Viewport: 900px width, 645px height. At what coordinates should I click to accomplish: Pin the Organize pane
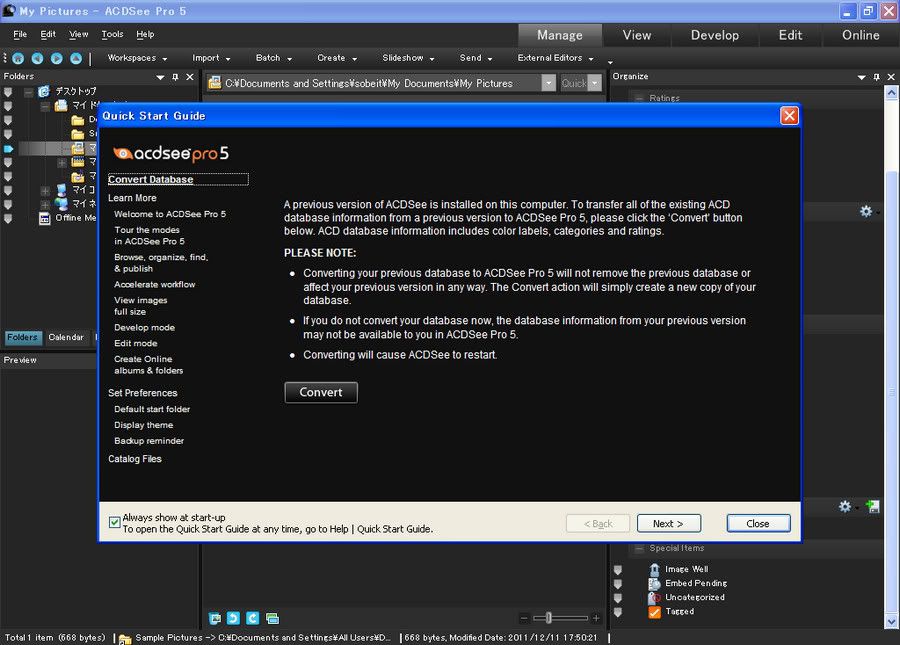(x=876, y=77)
